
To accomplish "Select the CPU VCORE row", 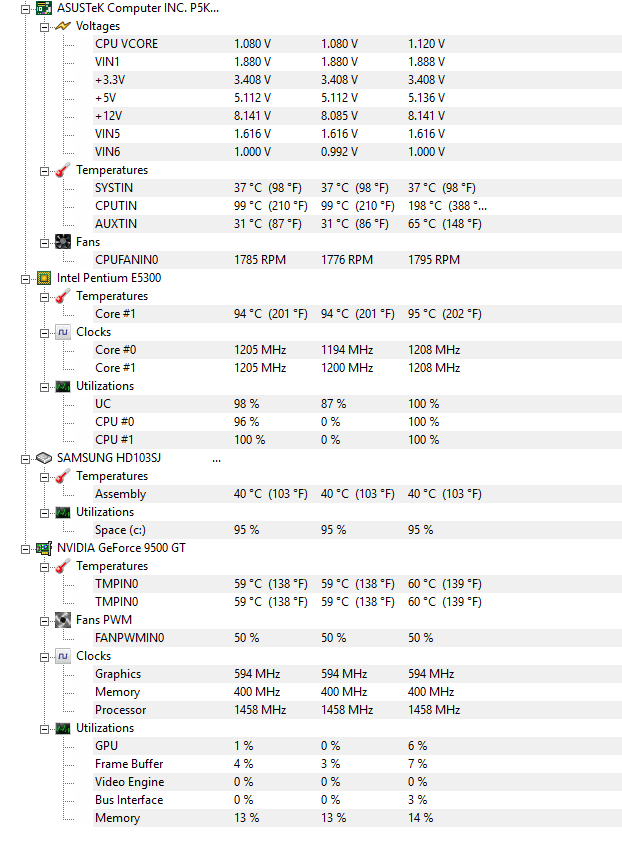I will pos(357,44).
